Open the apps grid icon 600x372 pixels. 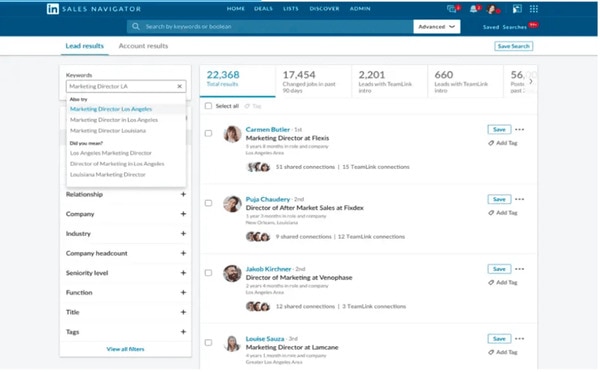point(533,9)
